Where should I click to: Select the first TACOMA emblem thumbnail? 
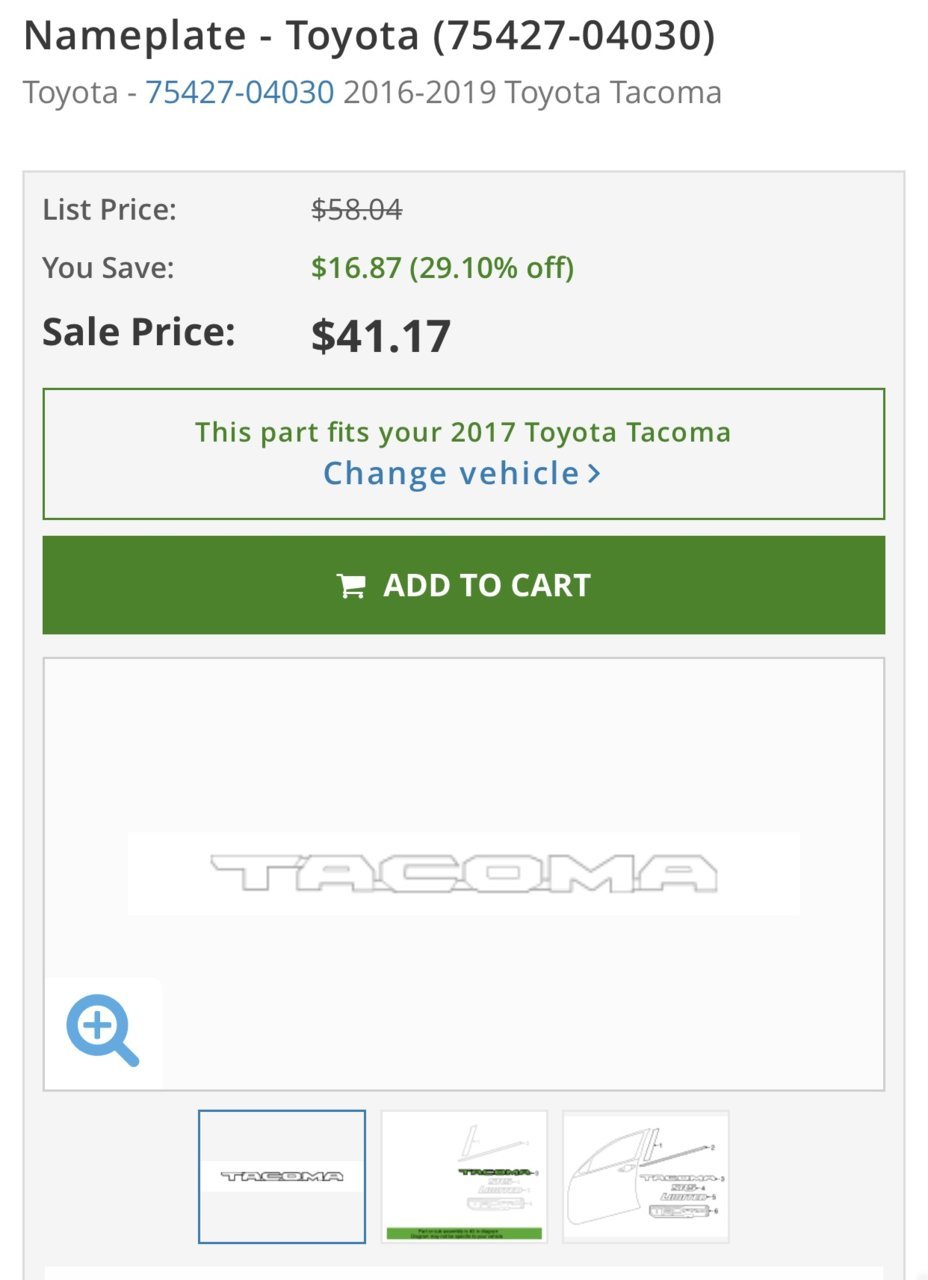pos(282,1176)
